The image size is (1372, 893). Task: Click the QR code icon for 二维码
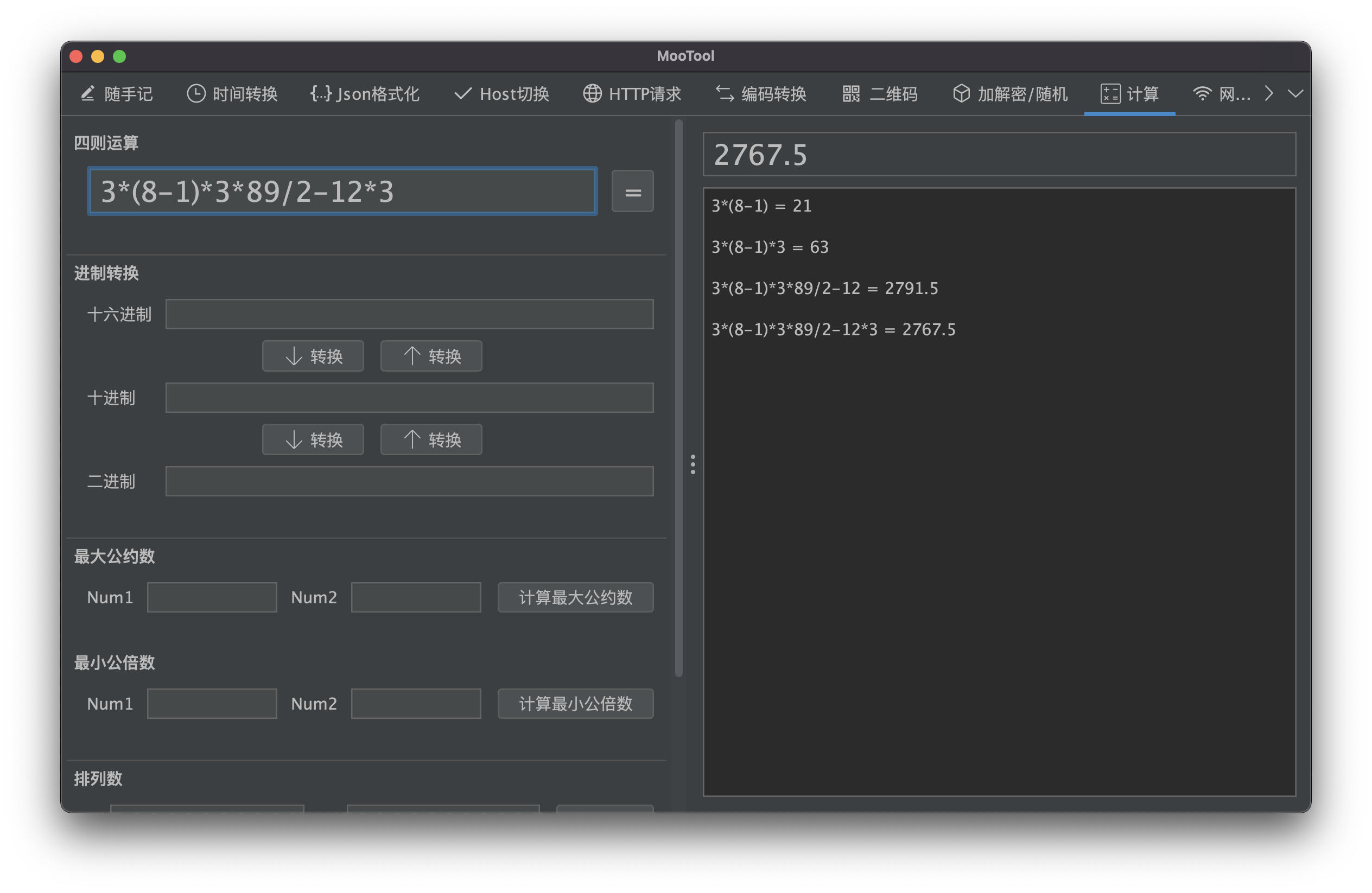tap(851, 93)
